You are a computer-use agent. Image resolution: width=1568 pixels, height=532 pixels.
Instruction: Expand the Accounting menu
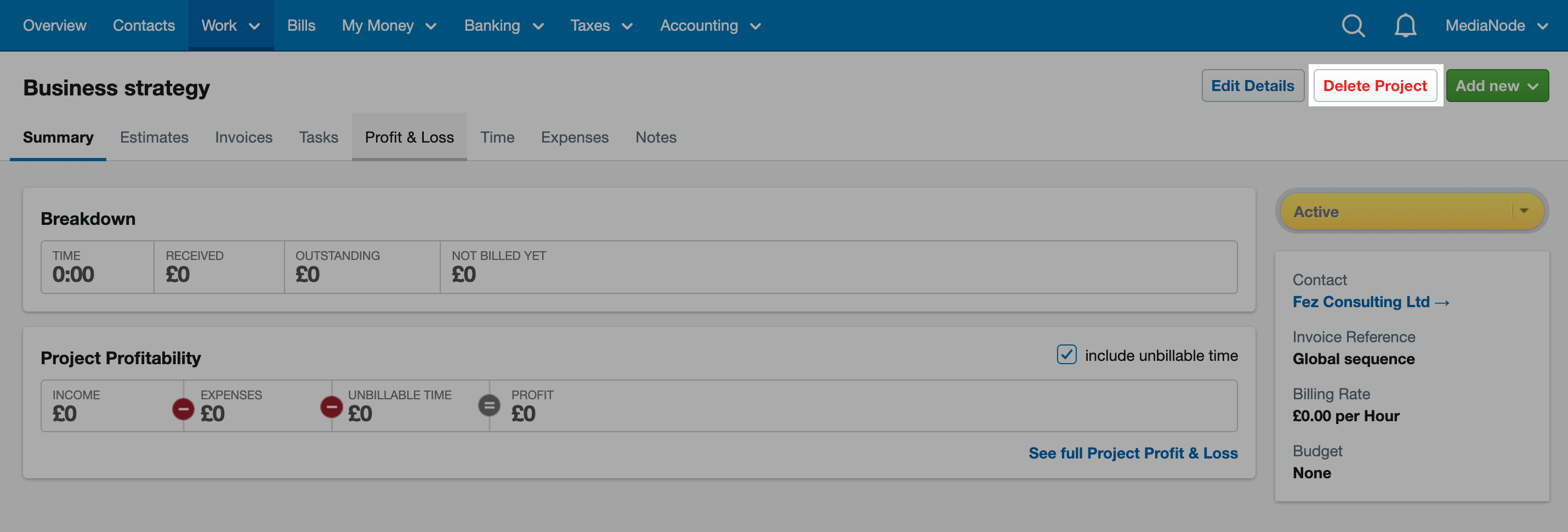tap(711, 26)
